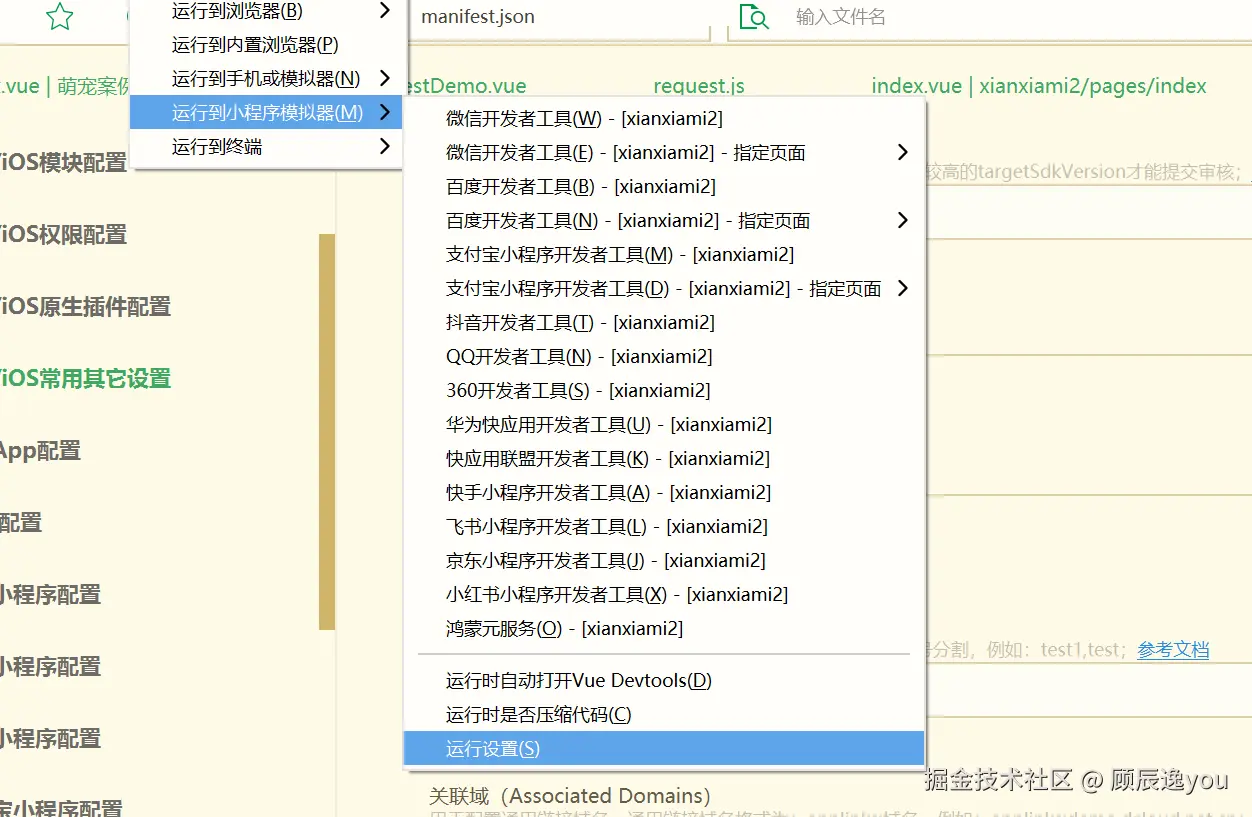1252x817 pixels.
Task: Toggle 运行时自动打开Vue Devtools(D)
Action: click(664, 681)
